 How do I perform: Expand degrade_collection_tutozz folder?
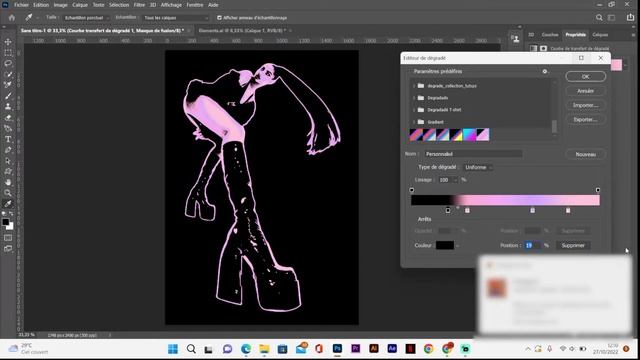click(414, 86)
